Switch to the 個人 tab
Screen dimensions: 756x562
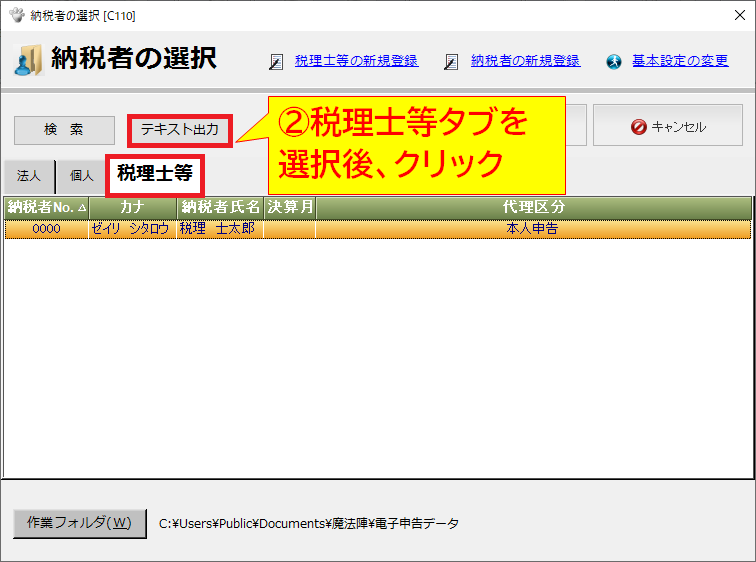pyautogui.click(x=81, y=176)
